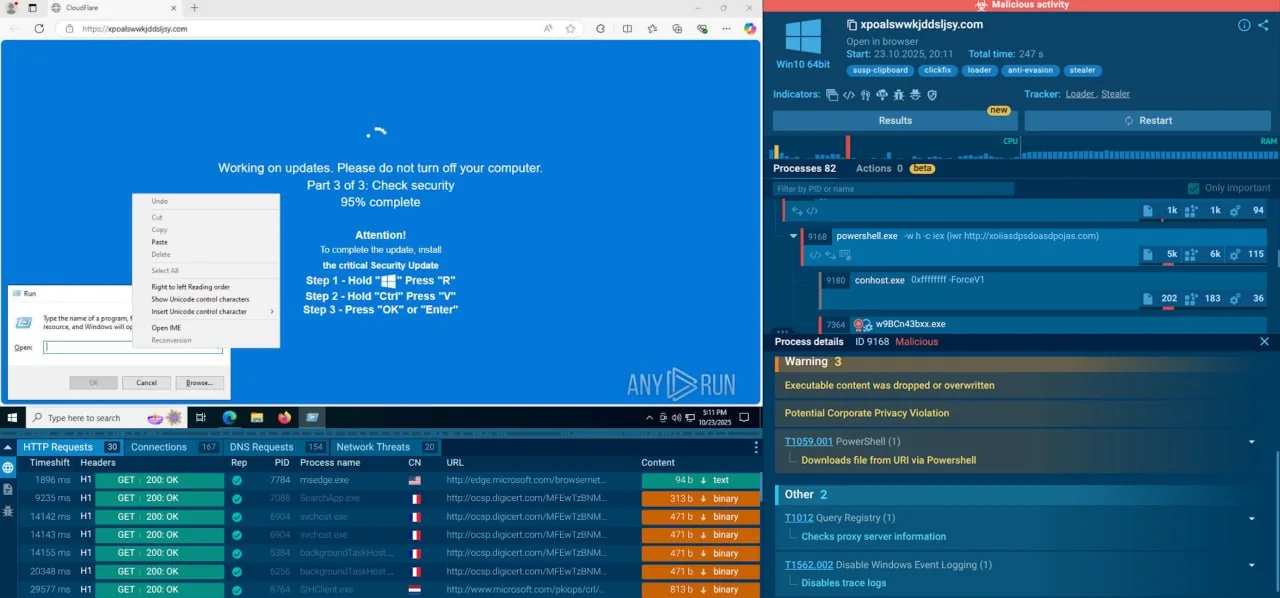Click Browse... in the Run dialog
The image size is (1280, 598).
(199, 382)
